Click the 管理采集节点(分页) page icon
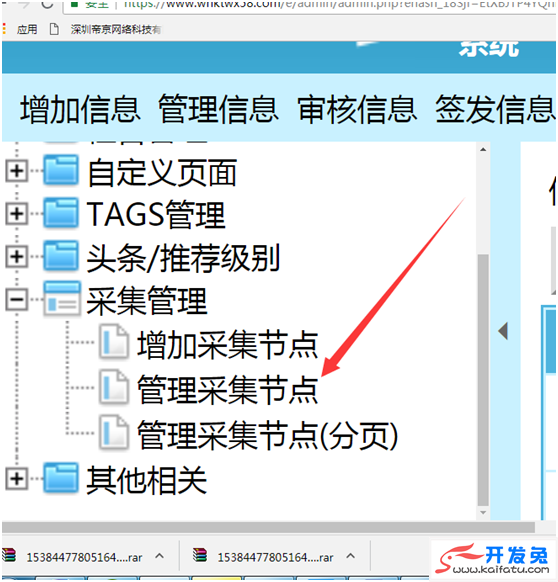This screenshot has width=558, height=582. 114,432
